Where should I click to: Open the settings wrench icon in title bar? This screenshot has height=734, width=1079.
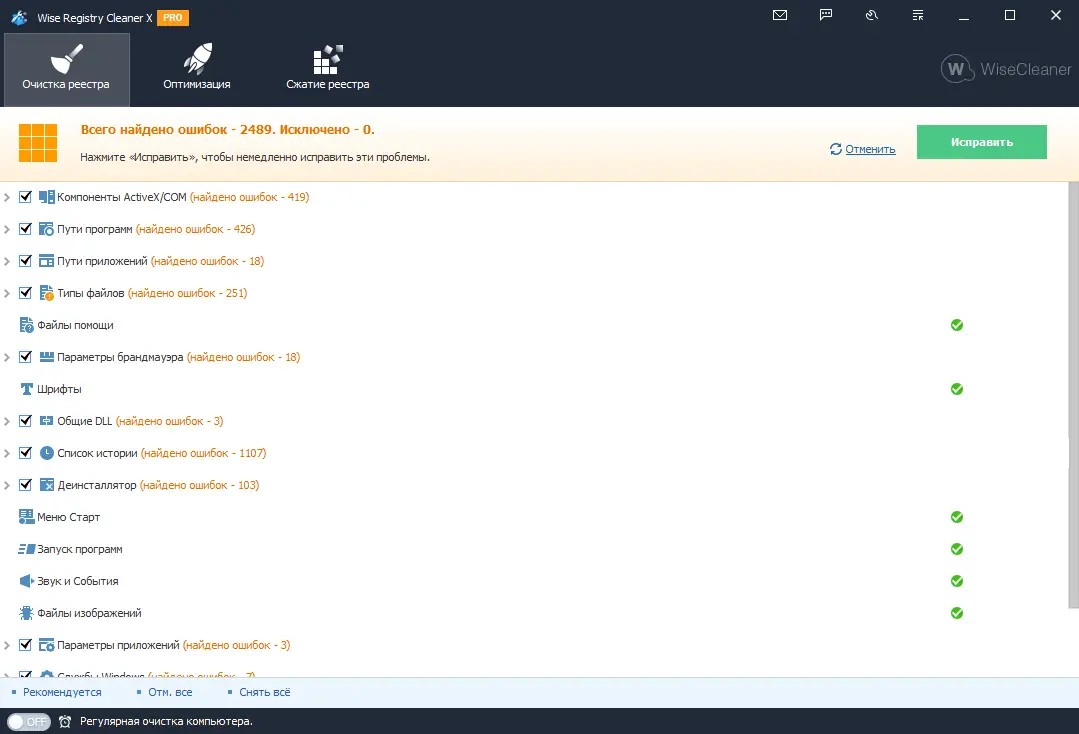coord(872,15)
